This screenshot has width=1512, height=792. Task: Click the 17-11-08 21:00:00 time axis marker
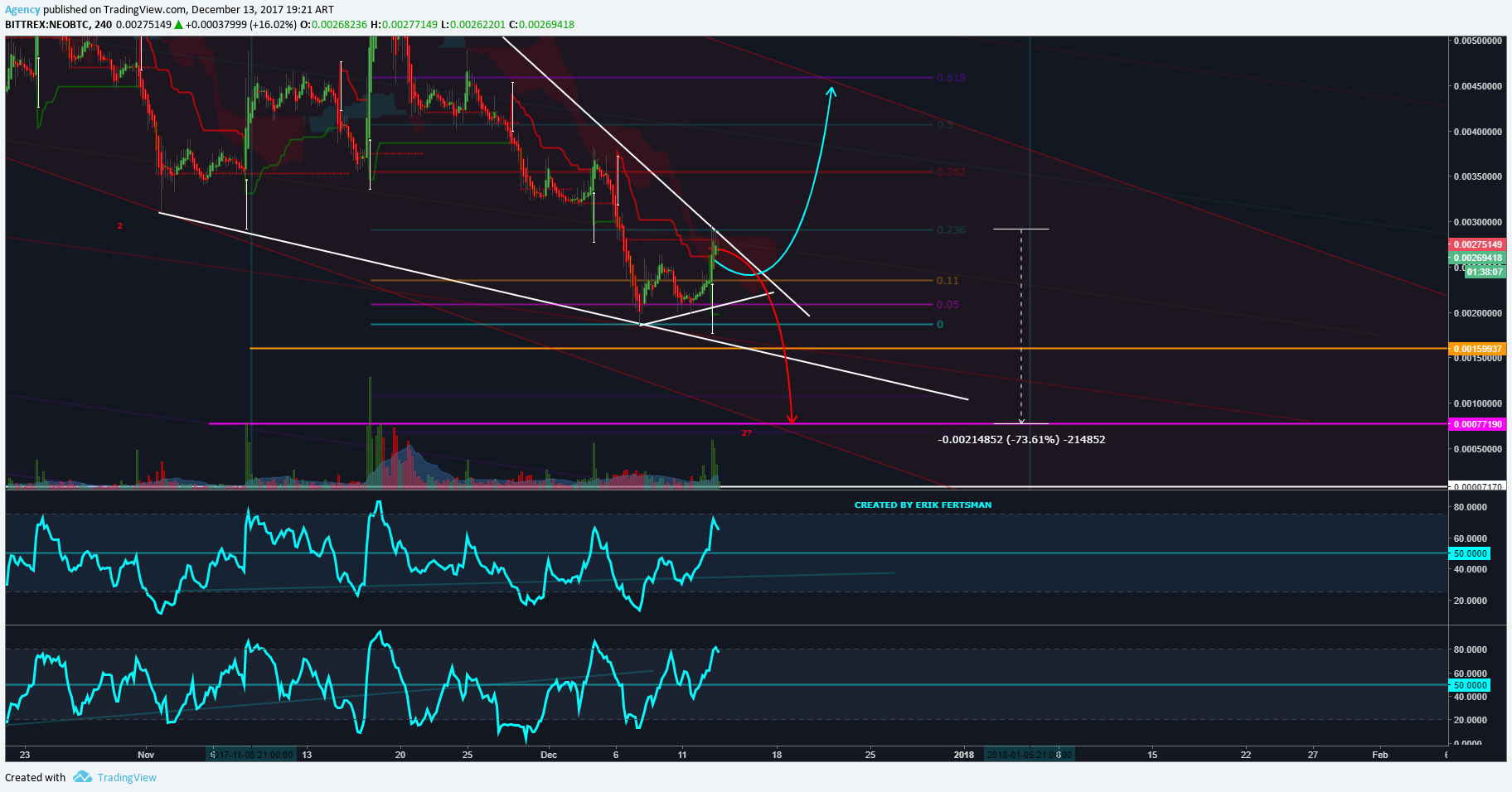(251, 755)
